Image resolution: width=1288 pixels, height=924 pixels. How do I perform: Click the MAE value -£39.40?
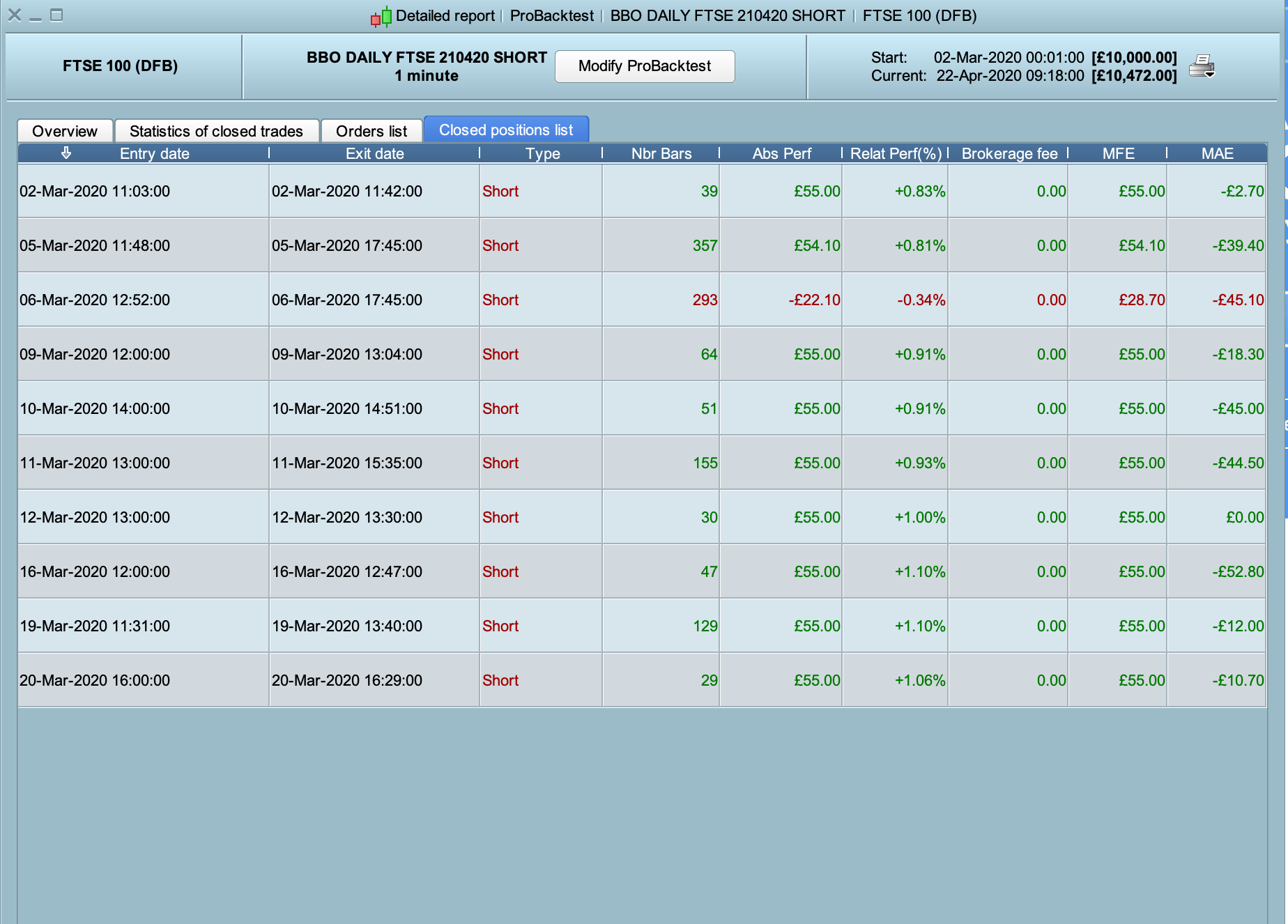(1238, 245)
